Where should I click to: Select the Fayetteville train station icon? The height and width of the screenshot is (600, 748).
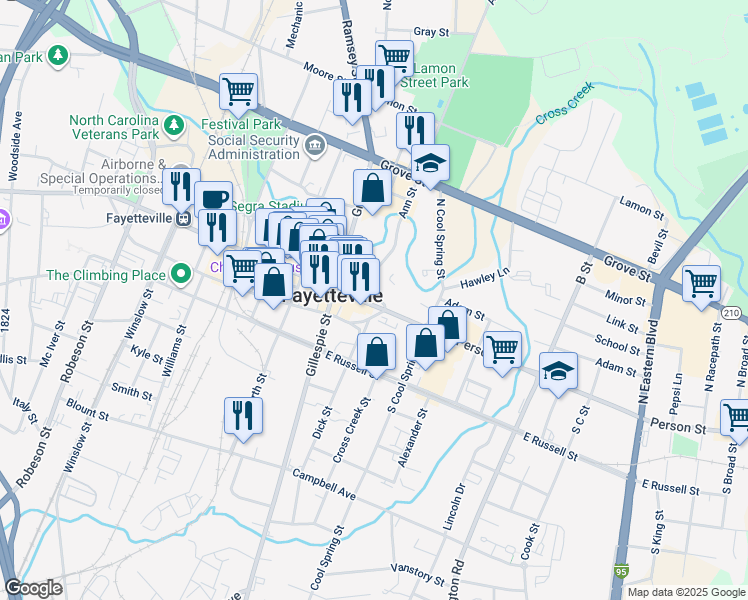pos(184,218)
